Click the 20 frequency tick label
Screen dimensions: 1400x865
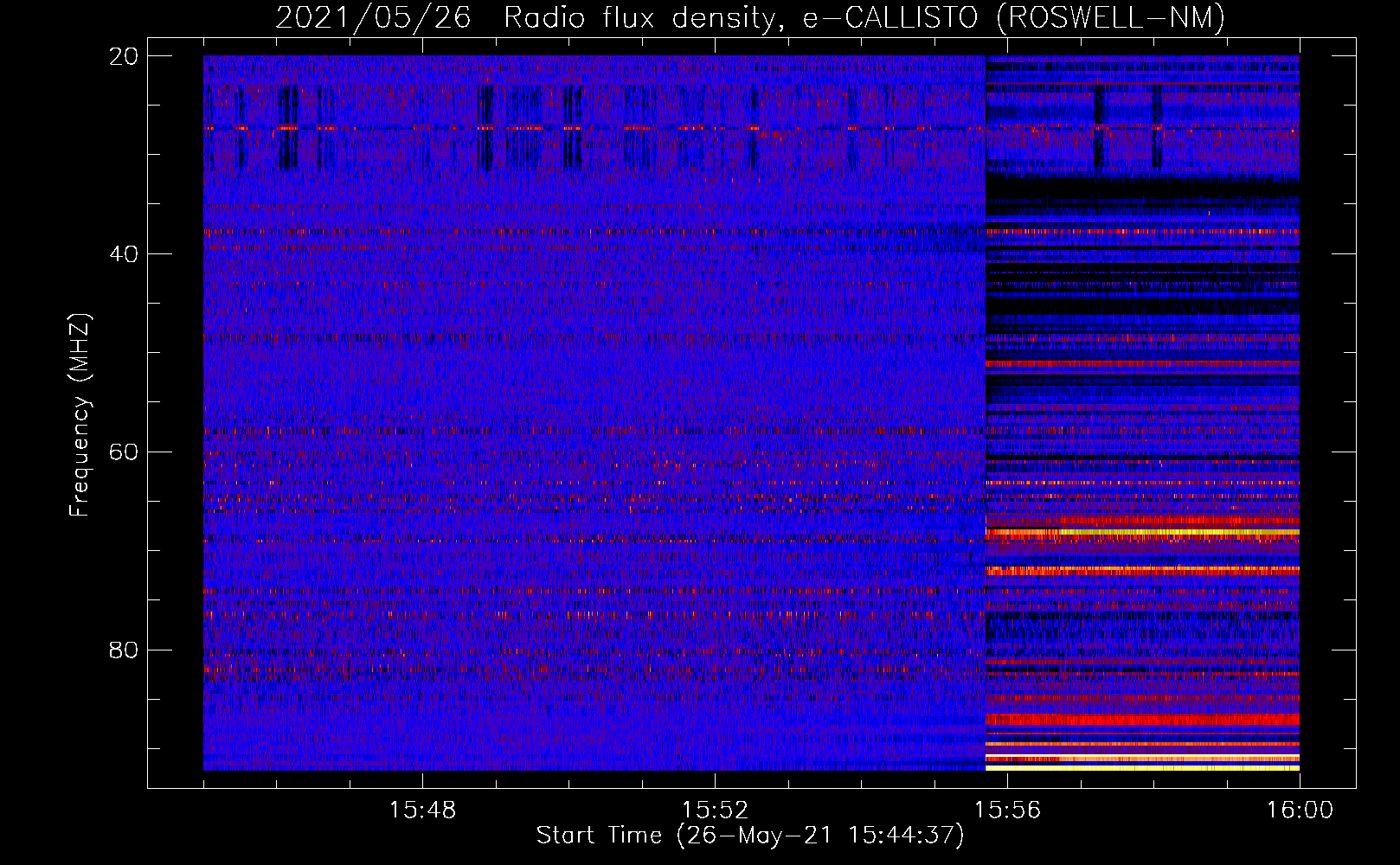pyautogui.click(x=125, y=56)
